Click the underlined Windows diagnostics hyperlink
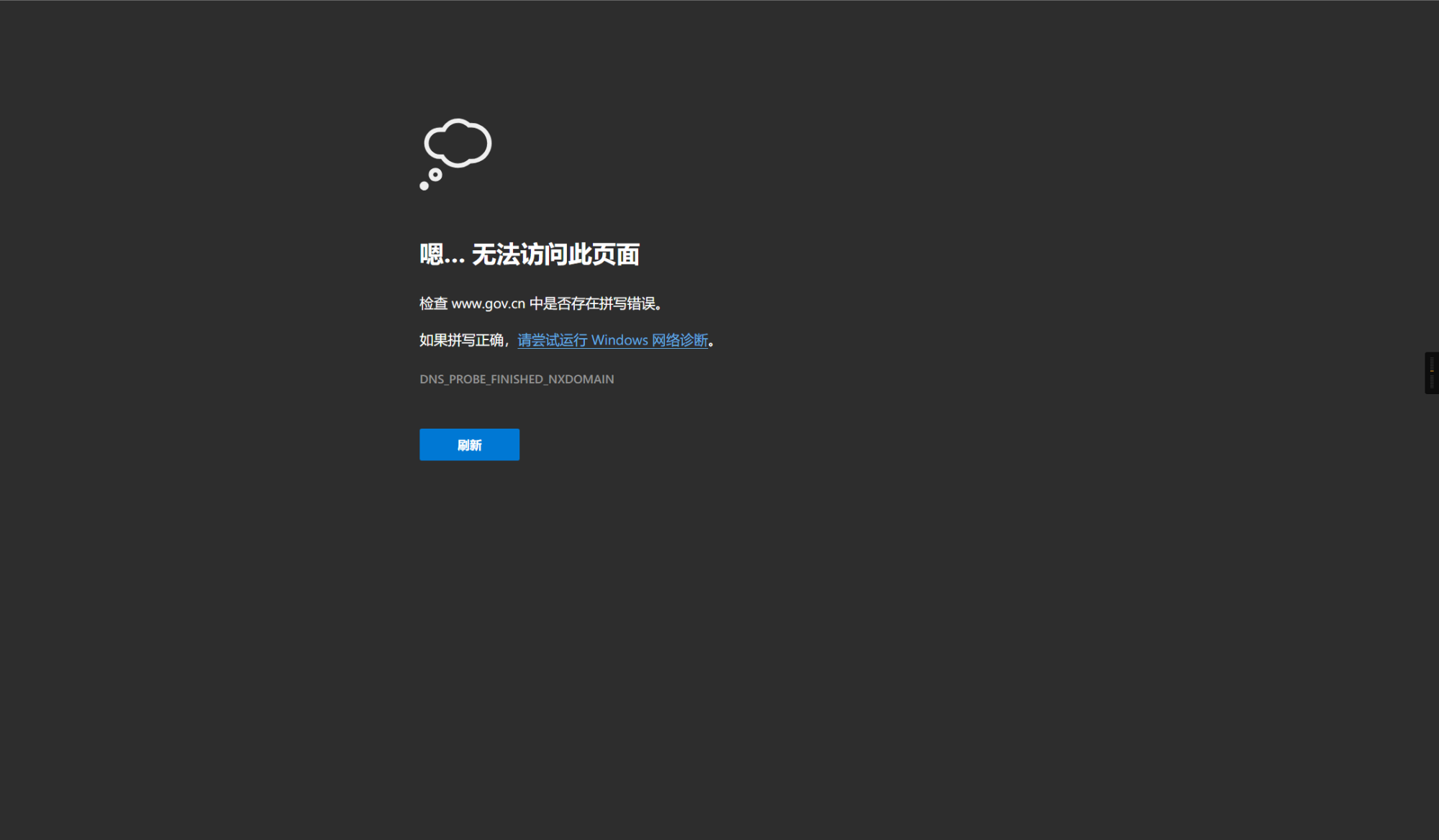This screenshot has height=840, width=1439. tap(612, 340)
